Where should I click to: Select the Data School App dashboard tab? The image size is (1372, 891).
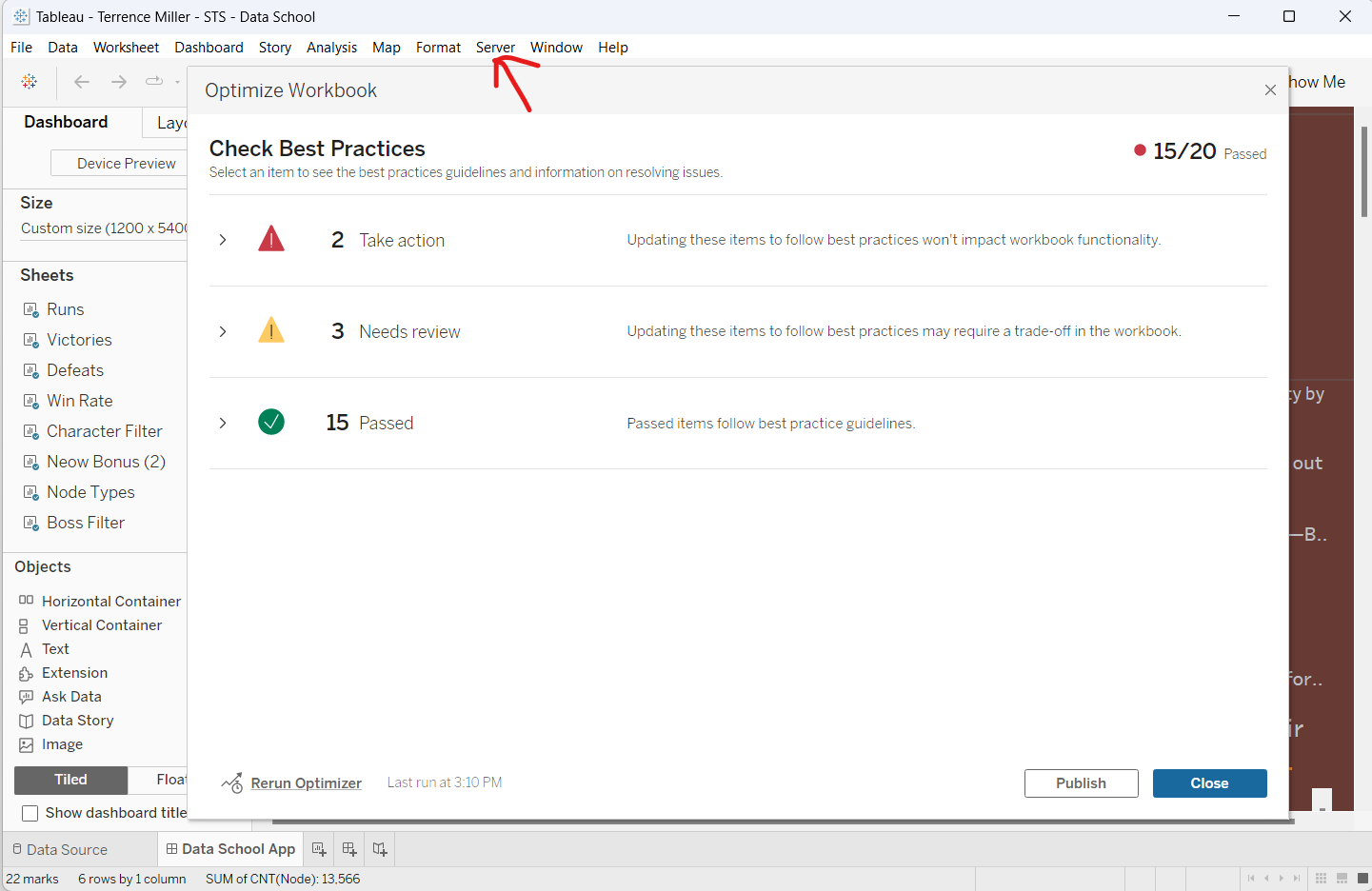point(230,849)
